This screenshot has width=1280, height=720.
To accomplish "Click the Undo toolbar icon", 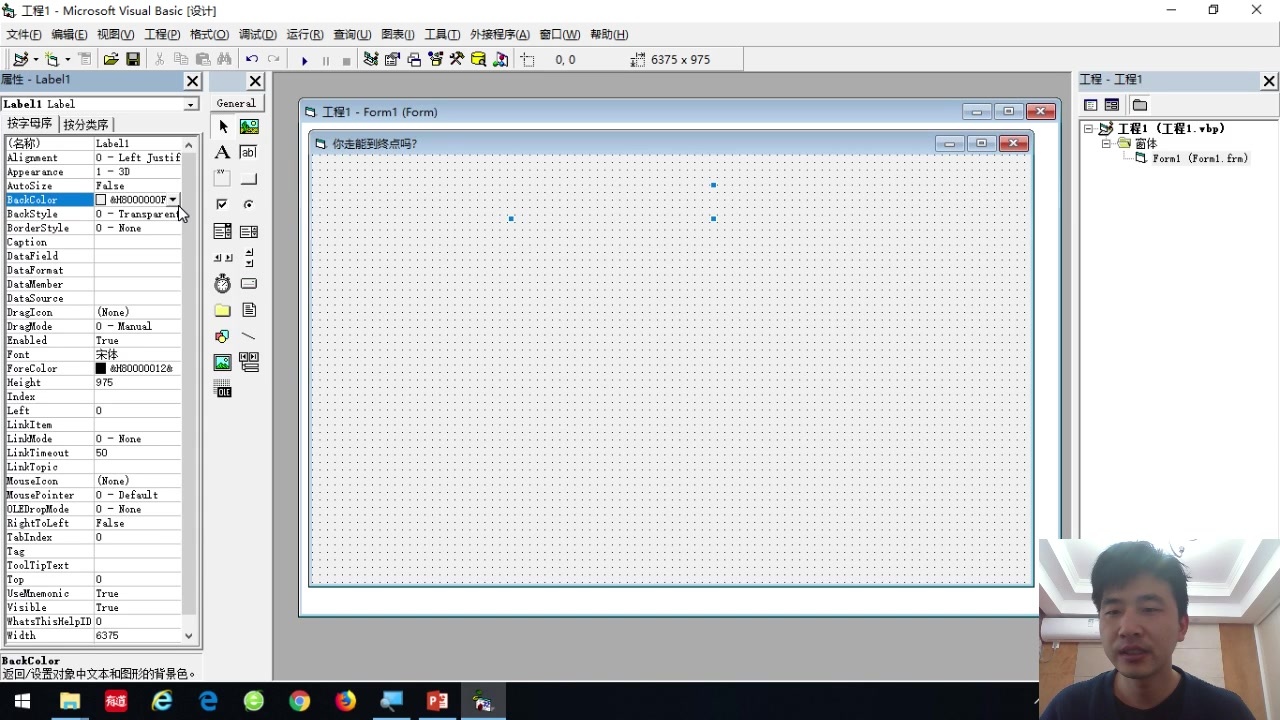I will [252, 60].
